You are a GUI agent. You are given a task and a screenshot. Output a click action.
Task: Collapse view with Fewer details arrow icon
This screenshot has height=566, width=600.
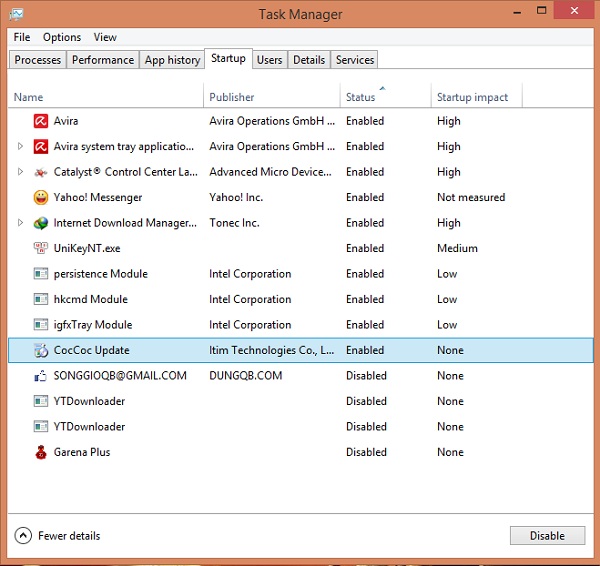coord(23,536)
